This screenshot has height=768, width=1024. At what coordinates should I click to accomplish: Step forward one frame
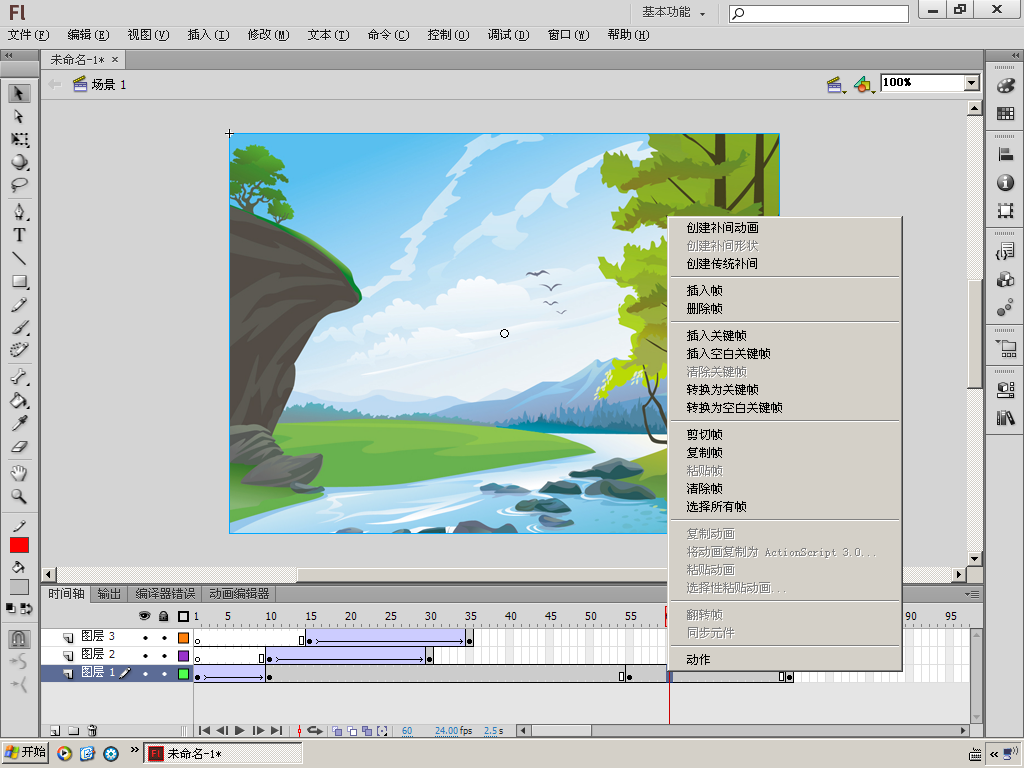pyautogui.click(x=259, y=731)
